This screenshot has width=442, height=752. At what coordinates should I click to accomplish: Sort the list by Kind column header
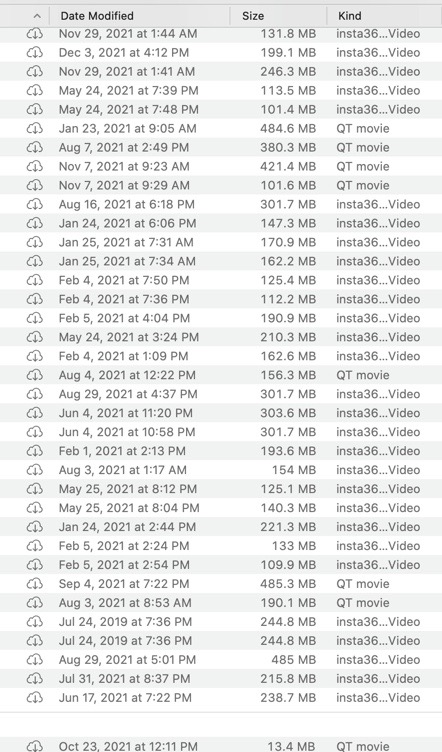349,16
